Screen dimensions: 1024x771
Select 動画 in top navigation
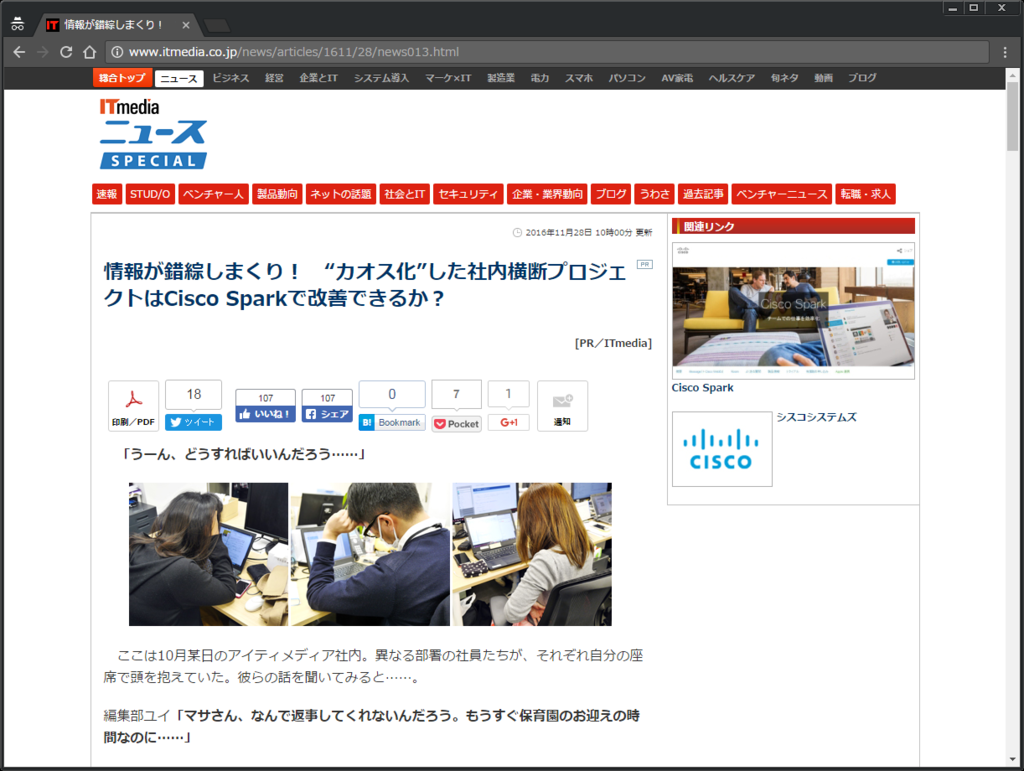(x=824, y=78)
